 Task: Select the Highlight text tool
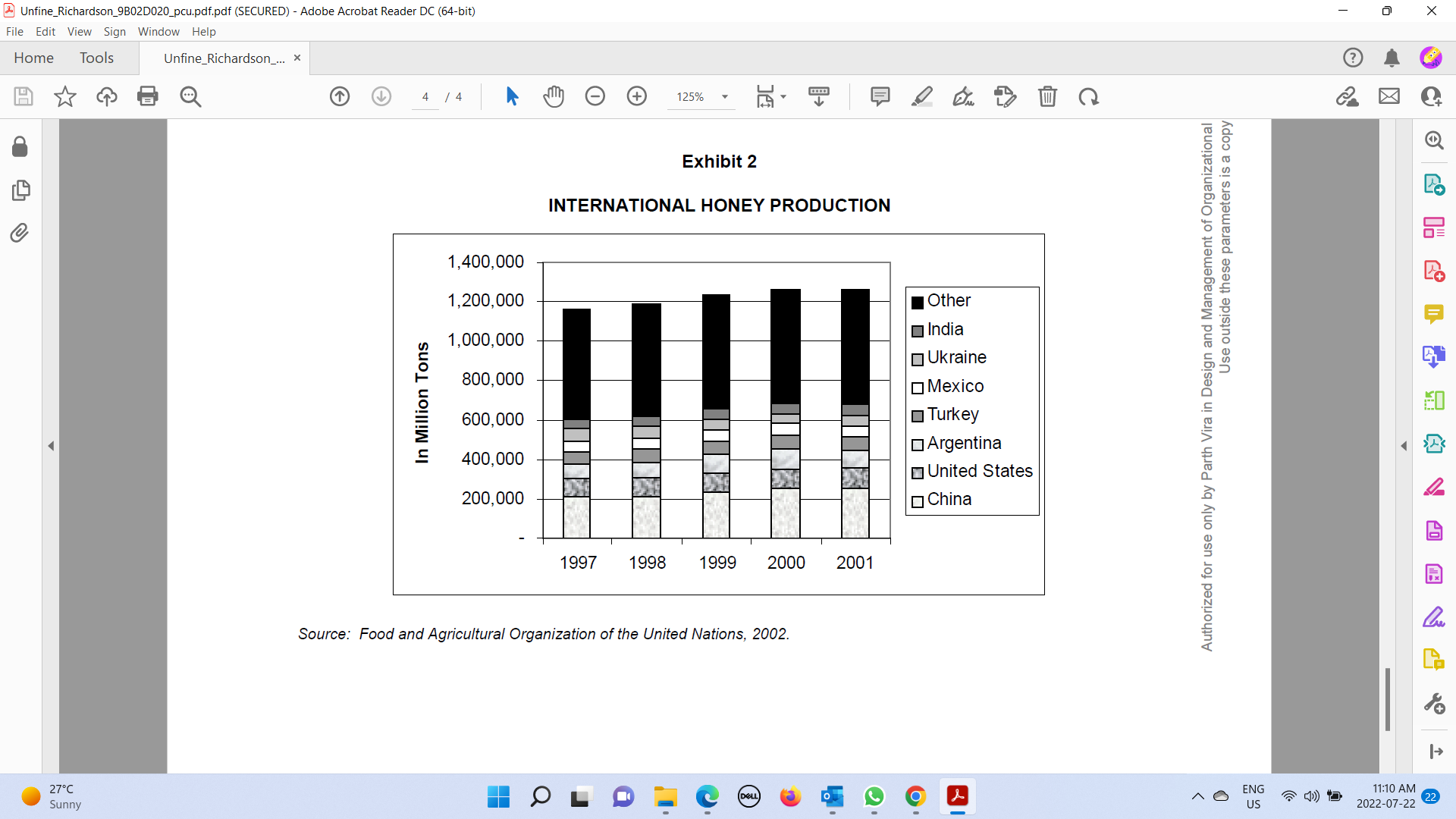pyautogui.click(x=923, y=96)
